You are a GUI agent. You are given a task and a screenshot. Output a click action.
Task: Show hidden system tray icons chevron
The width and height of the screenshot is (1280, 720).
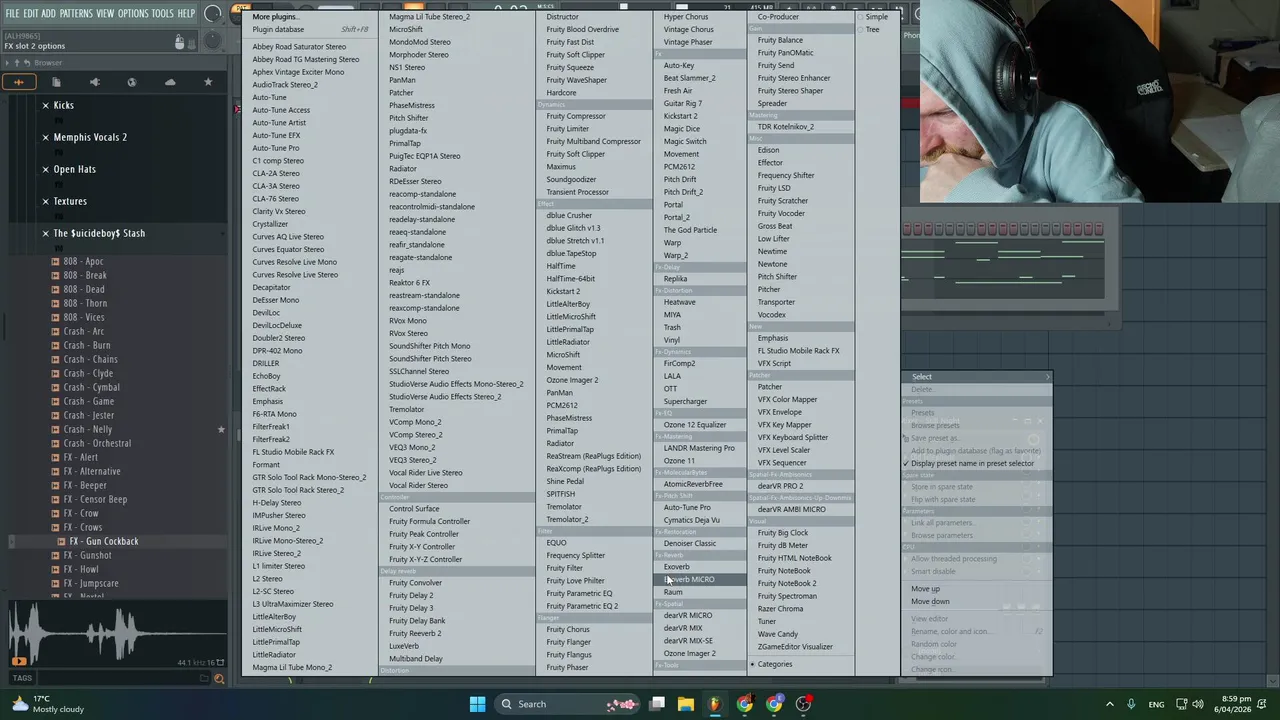[x=1109, y=704]
